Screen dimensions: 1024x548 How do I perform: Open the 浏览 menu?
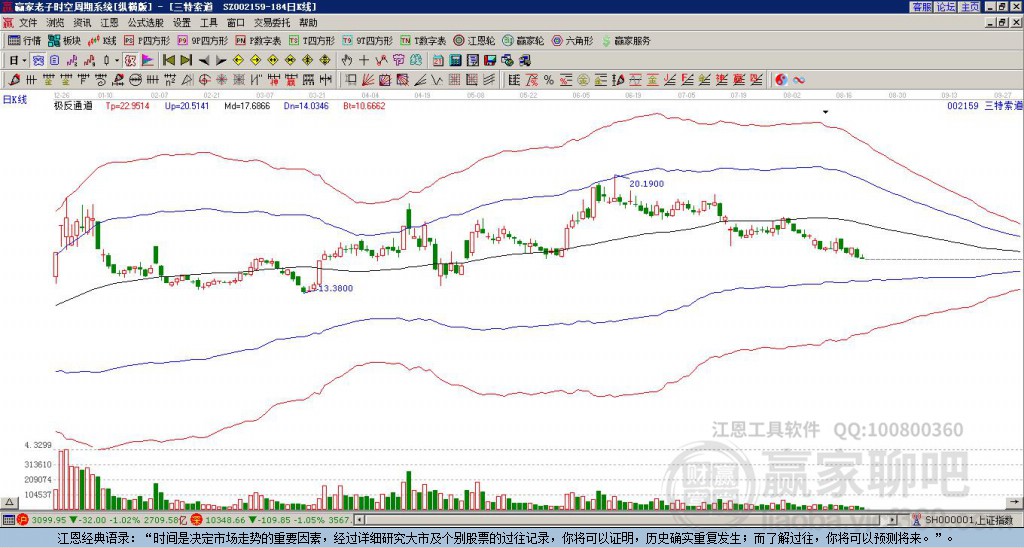(56, 23)
